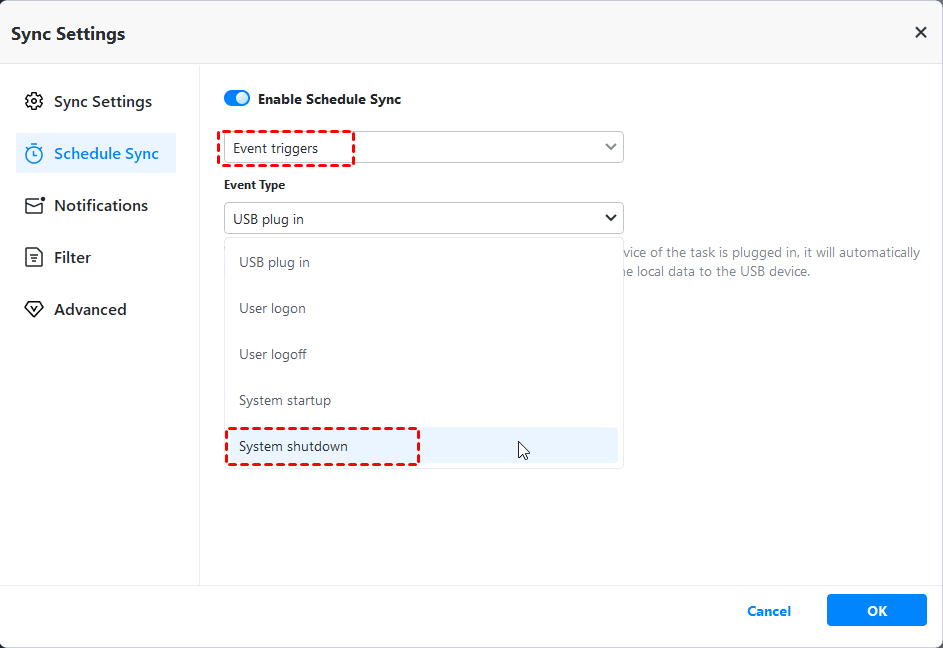The image size is (943, 648).
Task: Switch to the Advanced tab
Action: (x=90, y=309)
